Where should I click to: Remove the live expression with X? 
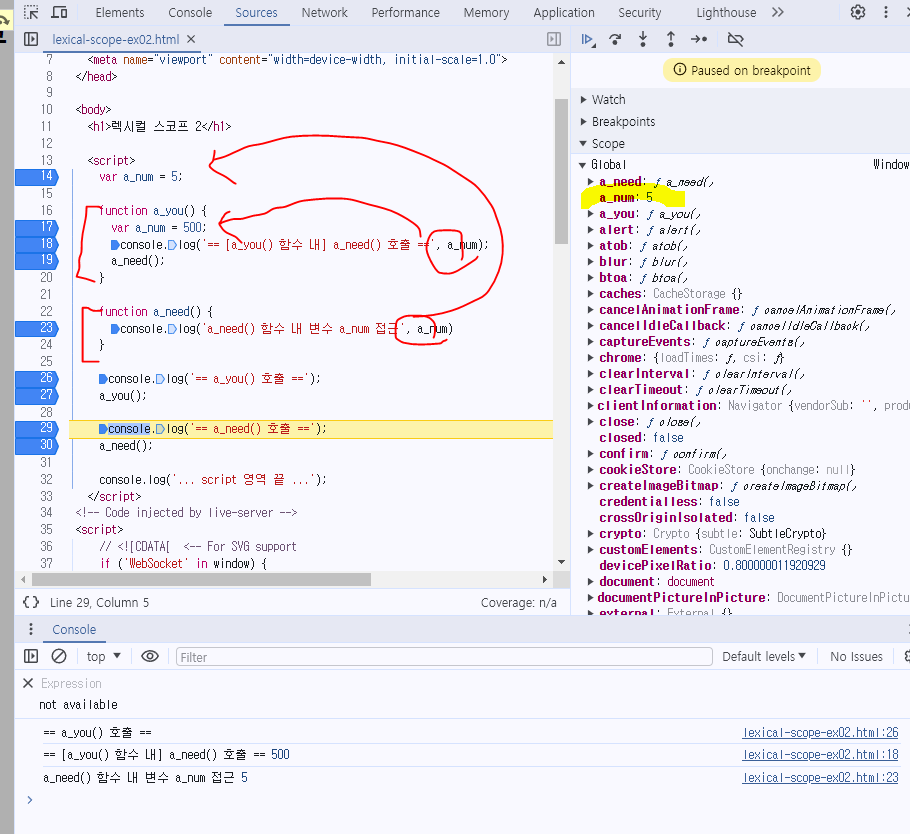click(x=28, y=683)
